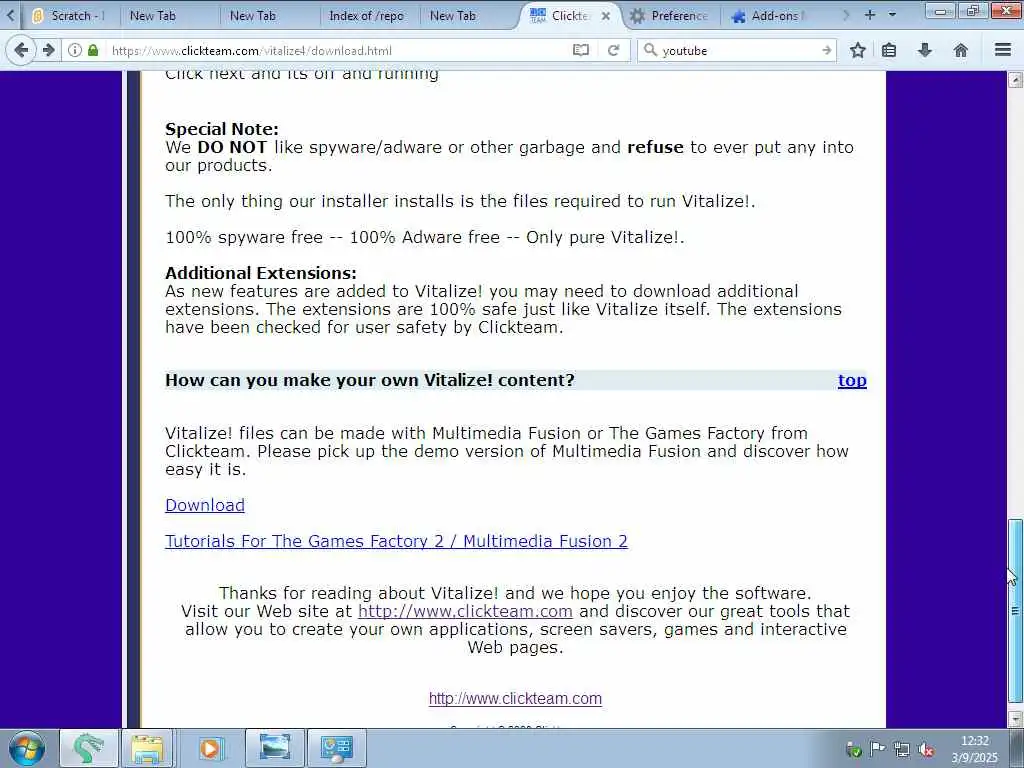Switch to the Add-ons tab
Image resolution: width=1024 pixels, height=768 pixels.
tap(769, 16)
